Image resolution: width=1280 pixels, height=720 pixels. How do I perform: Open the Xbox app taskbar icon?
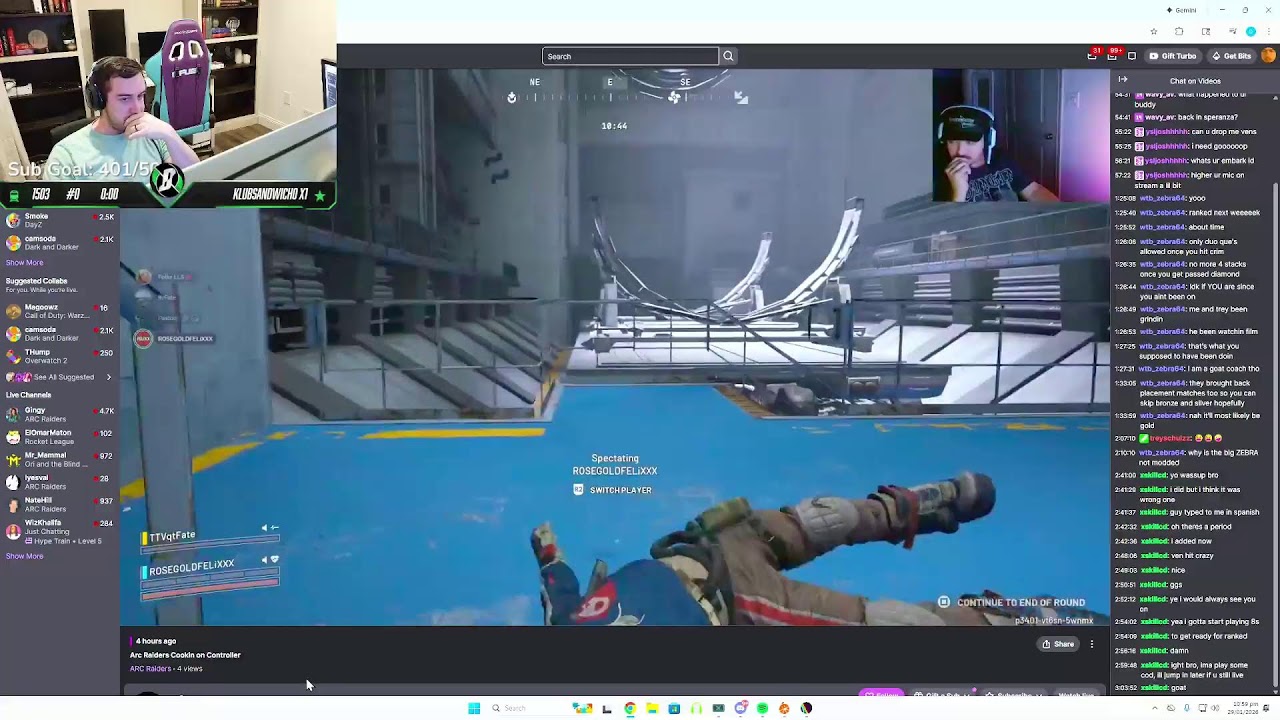point(718,708)
